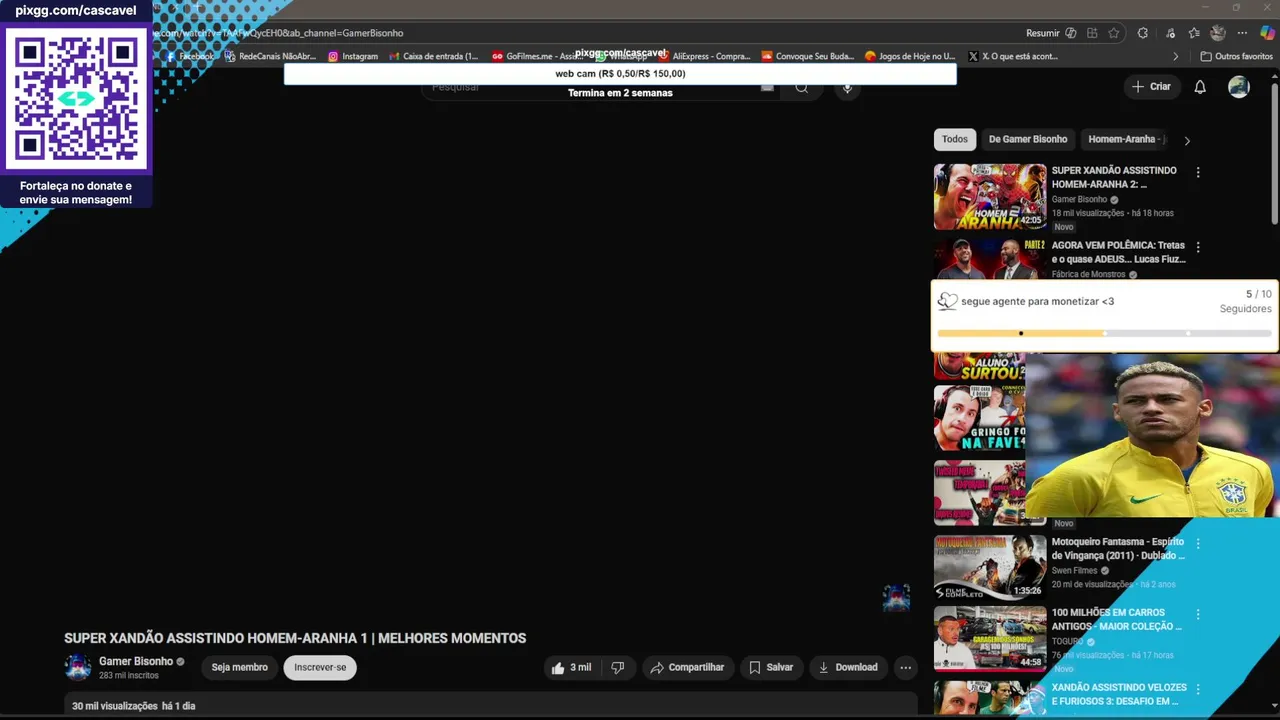This screenshot has width=1280, height=720.
Task: Open more actions menu under video
Action: click(905, 668)
